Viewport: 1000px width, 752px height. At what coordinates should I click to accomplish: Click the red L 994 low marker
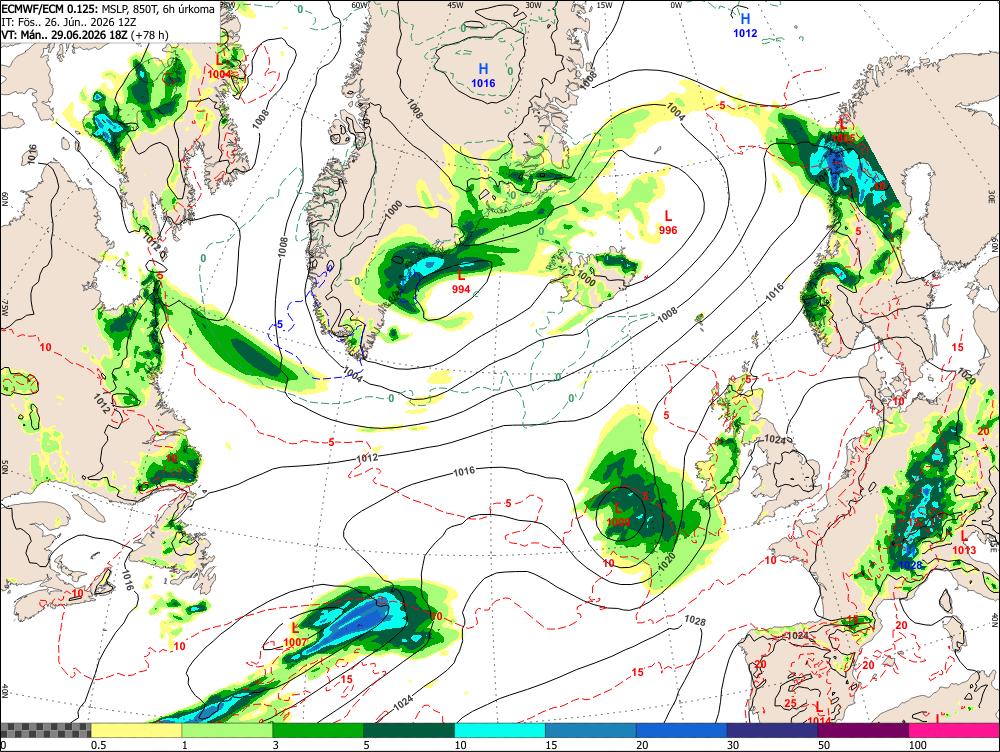[460, 282]
